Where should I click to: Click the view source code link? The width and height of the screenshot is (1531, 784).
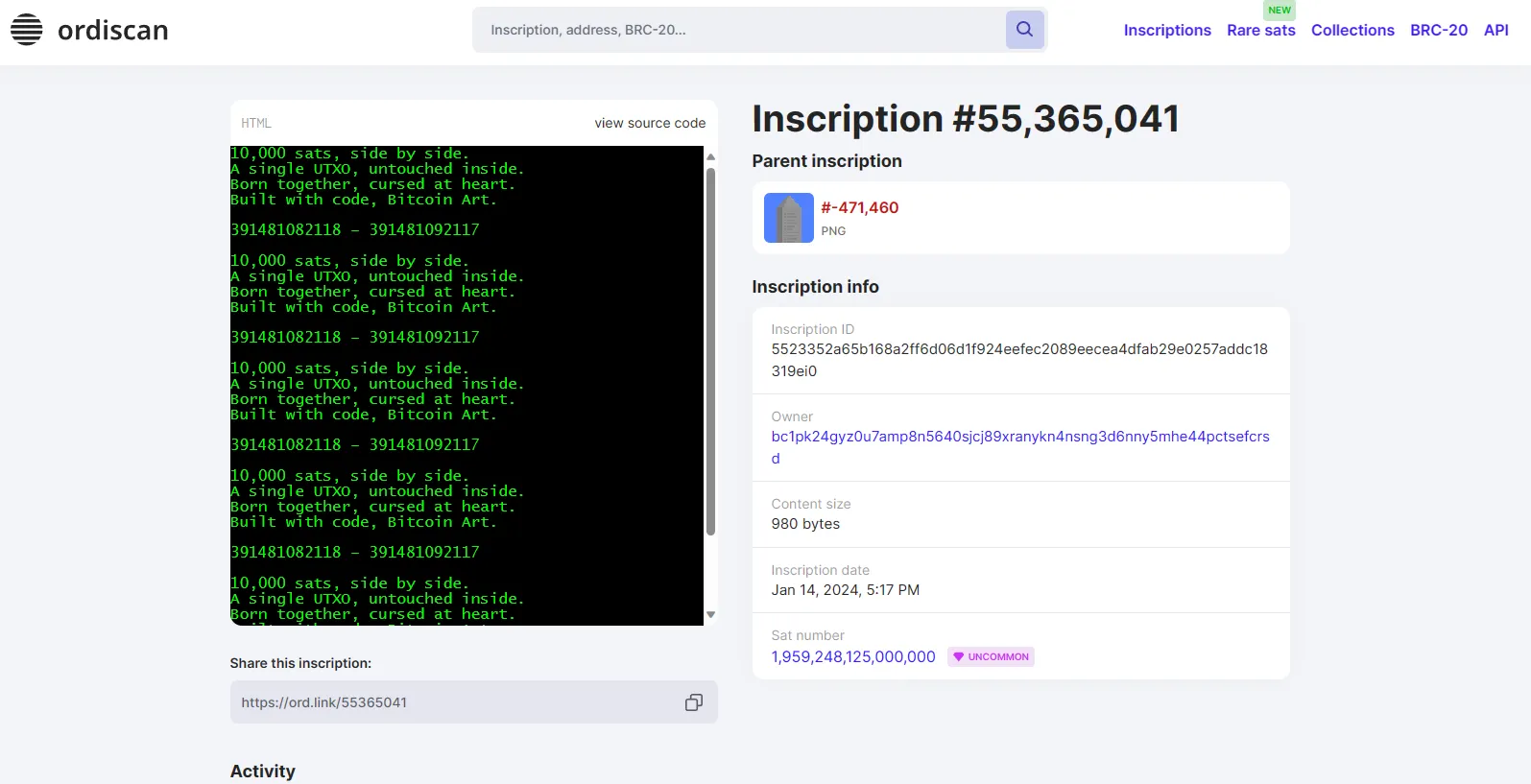coord(649,123)
